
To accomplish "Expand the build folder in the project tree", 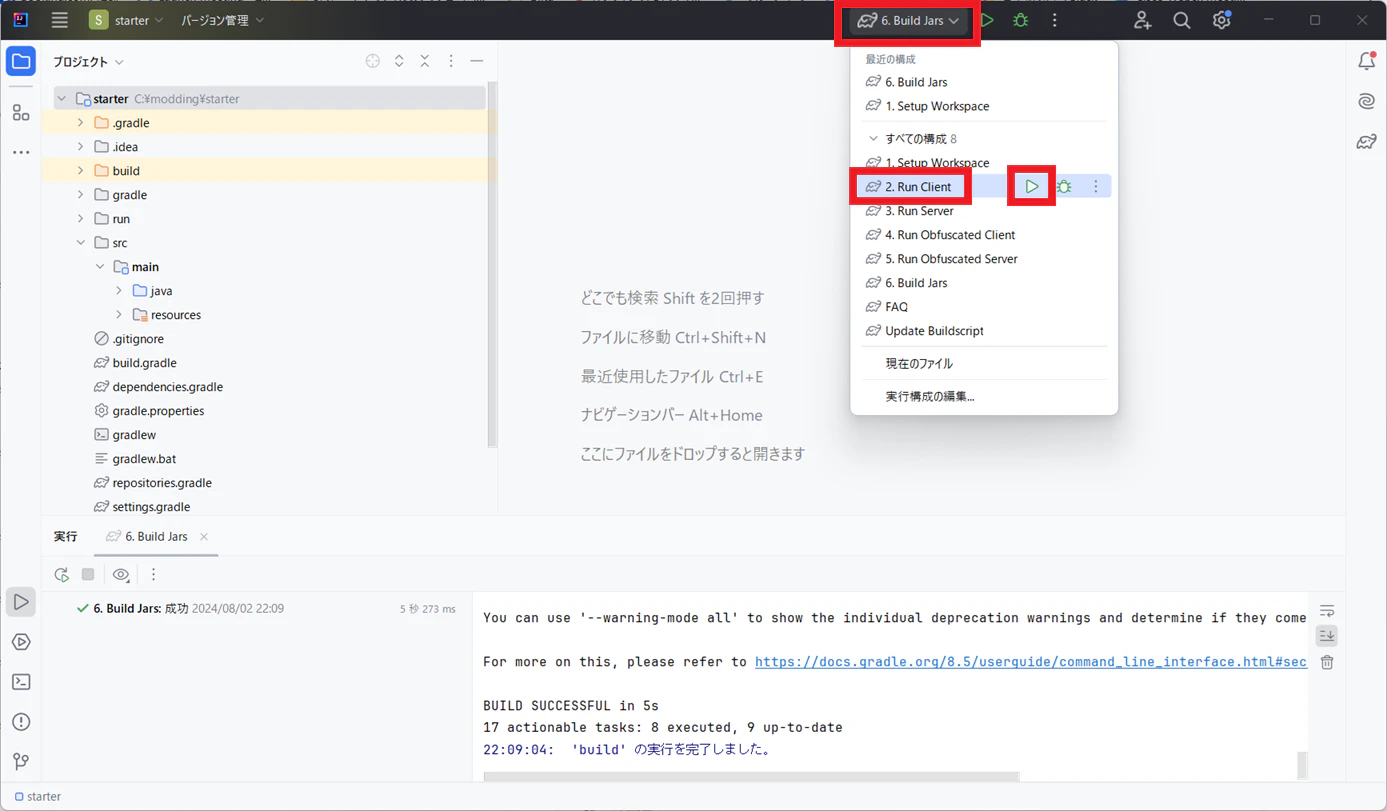I will (81, 171).
